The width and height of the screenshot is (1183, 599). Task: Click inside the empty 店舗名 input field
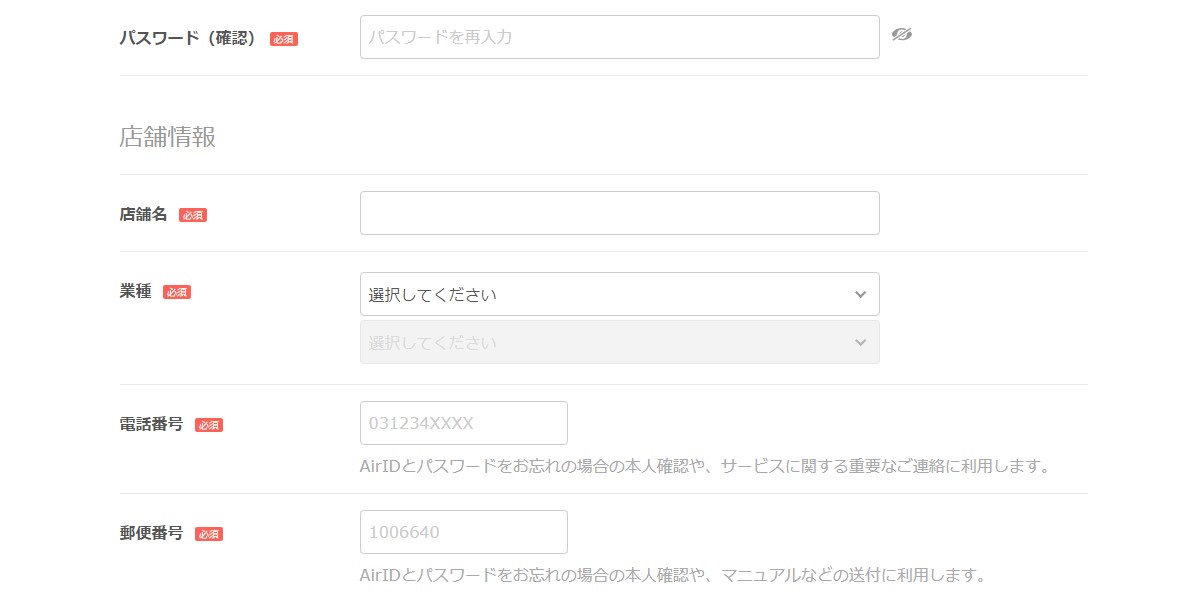(619, 212)
